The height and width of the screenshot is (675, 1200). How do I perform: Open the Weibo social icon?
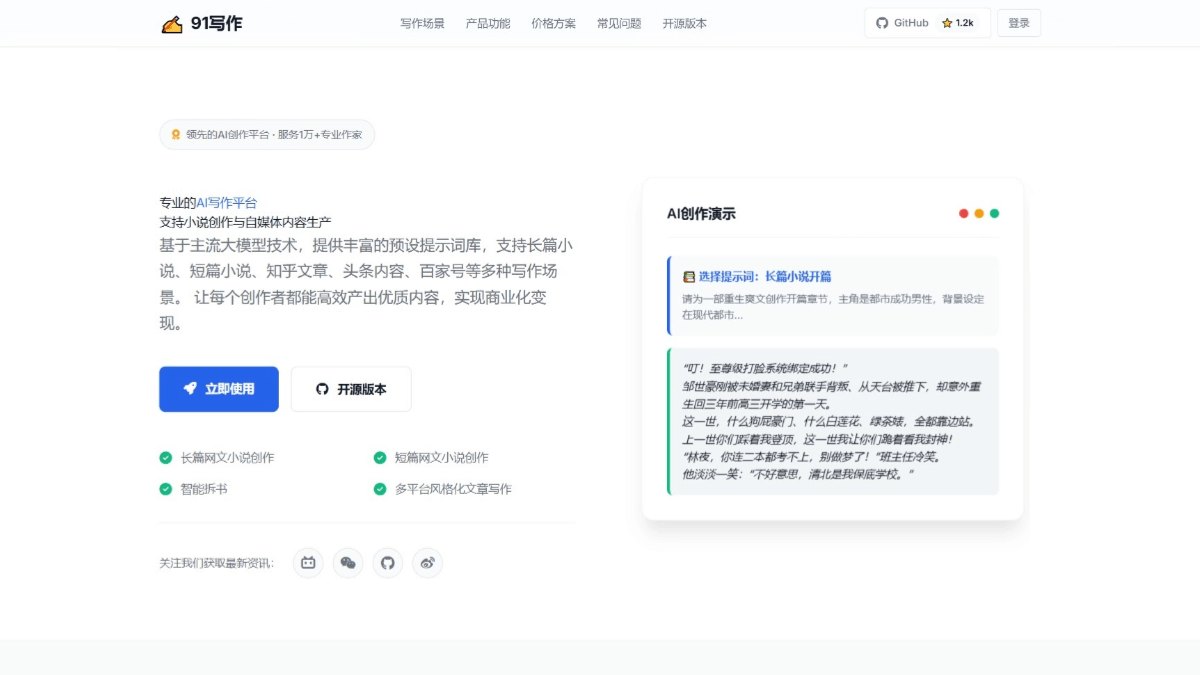point(428,563)
